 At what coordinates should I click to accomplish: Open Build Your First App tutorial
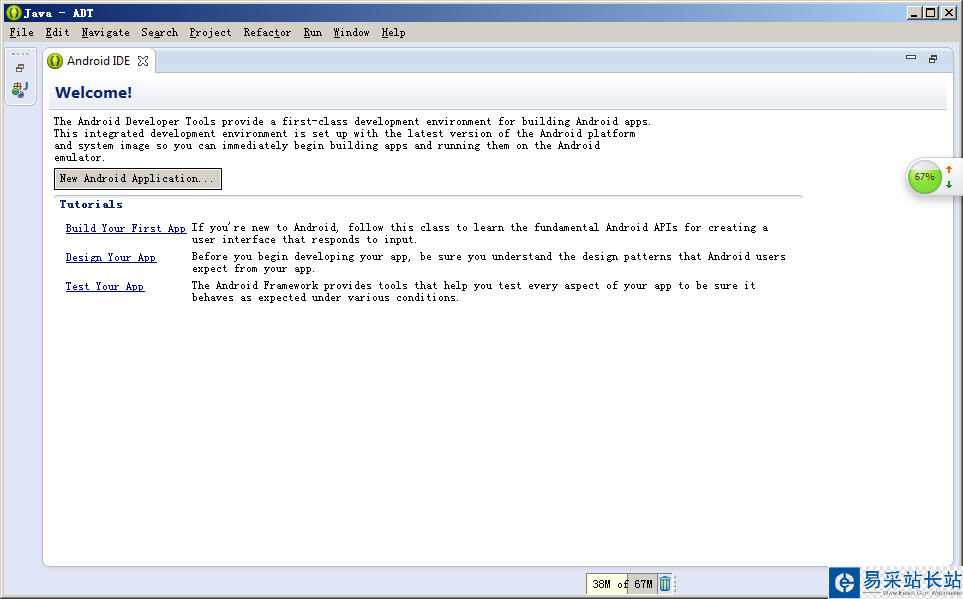125,228
